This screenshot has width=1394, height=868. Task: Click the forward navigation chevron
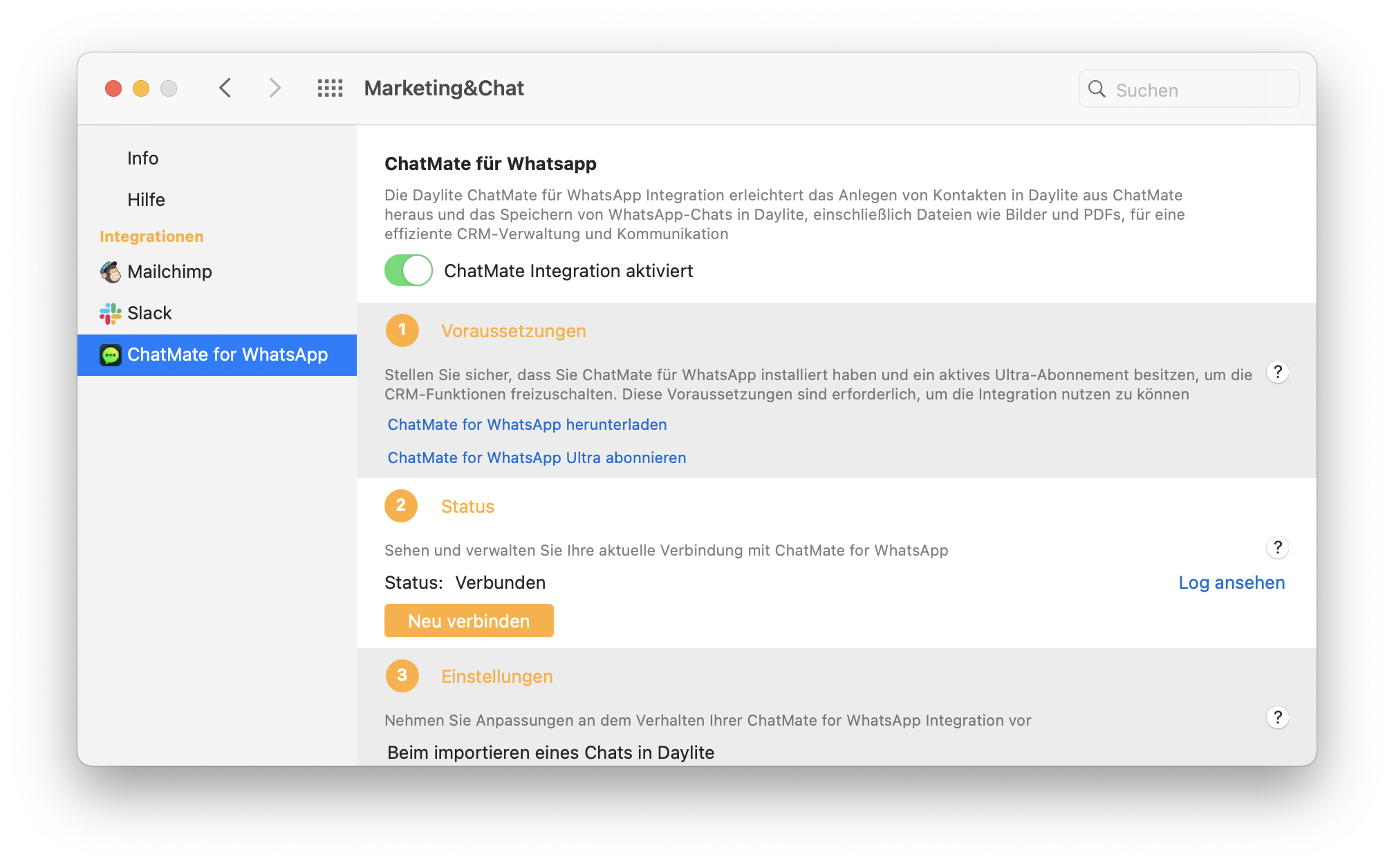click(275, 88)
